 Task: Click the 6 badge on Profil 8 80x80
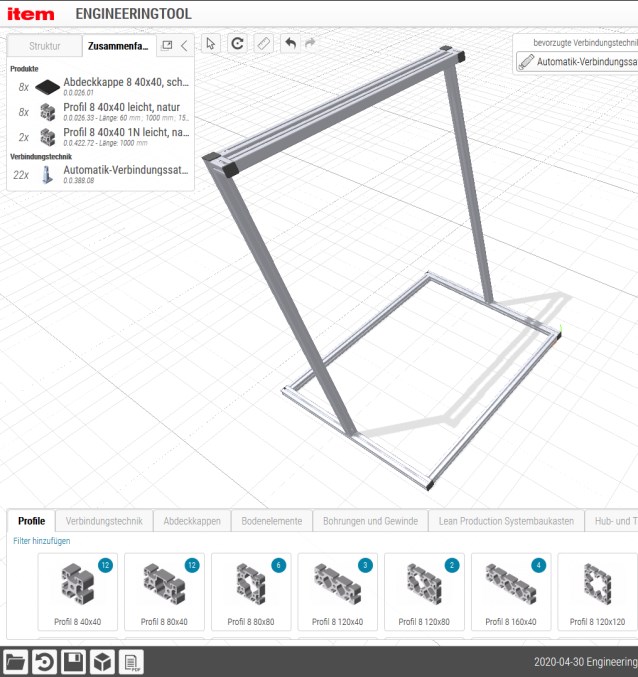pos(278,565)
